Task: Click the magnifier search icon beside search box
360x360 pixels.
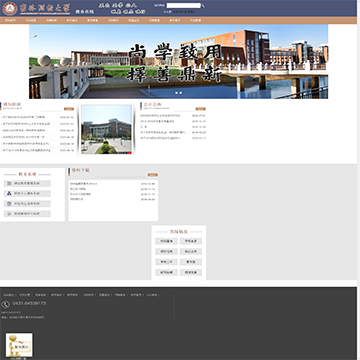Action: 203,6
